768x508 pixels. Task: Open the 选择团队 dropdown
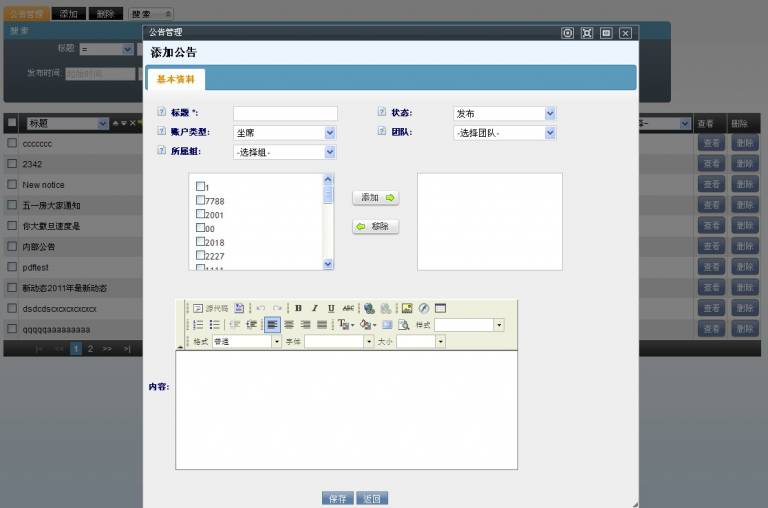[503, 132]
